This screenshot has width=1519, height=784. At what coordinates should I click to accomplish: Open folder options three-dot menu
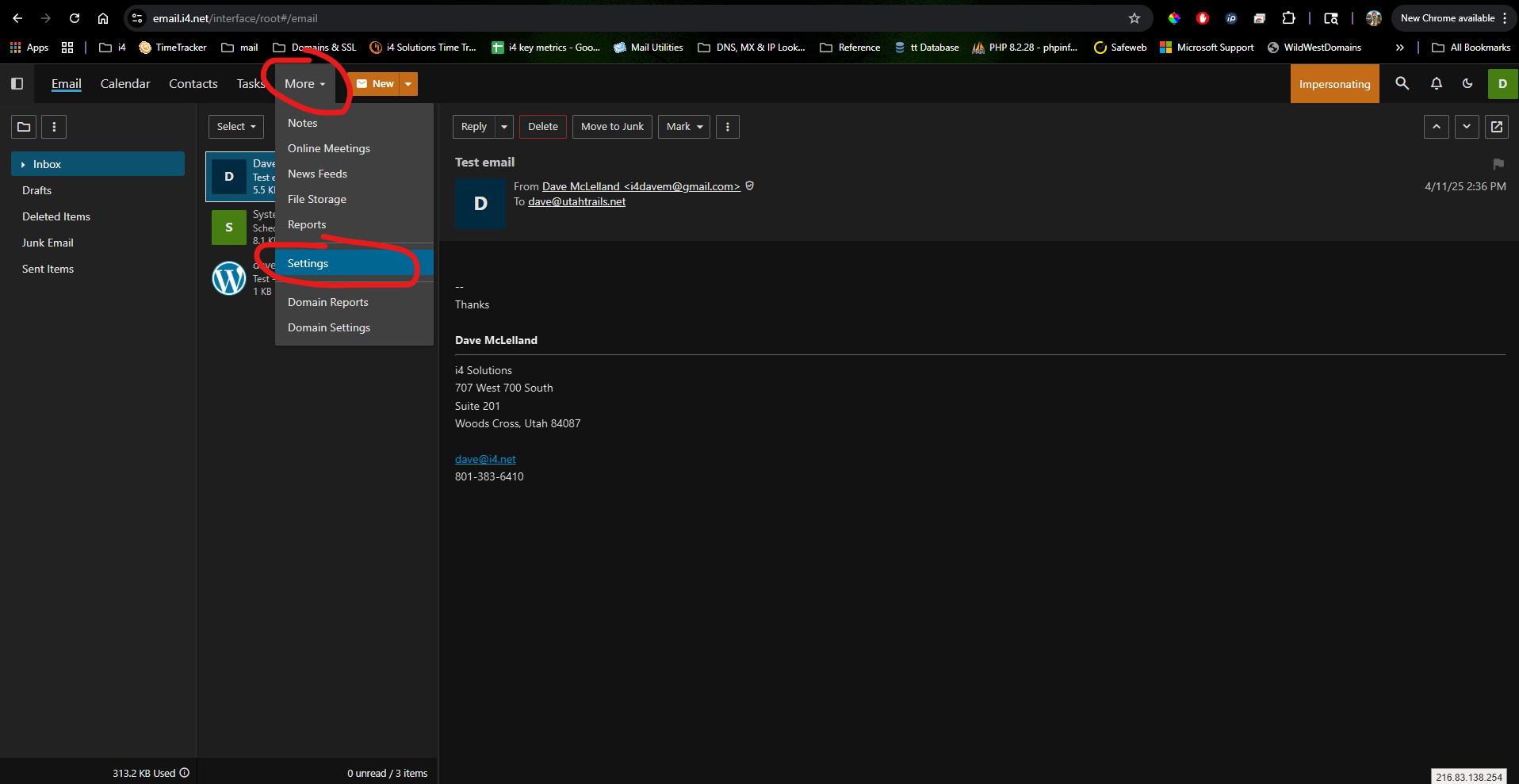click(54, 127)
